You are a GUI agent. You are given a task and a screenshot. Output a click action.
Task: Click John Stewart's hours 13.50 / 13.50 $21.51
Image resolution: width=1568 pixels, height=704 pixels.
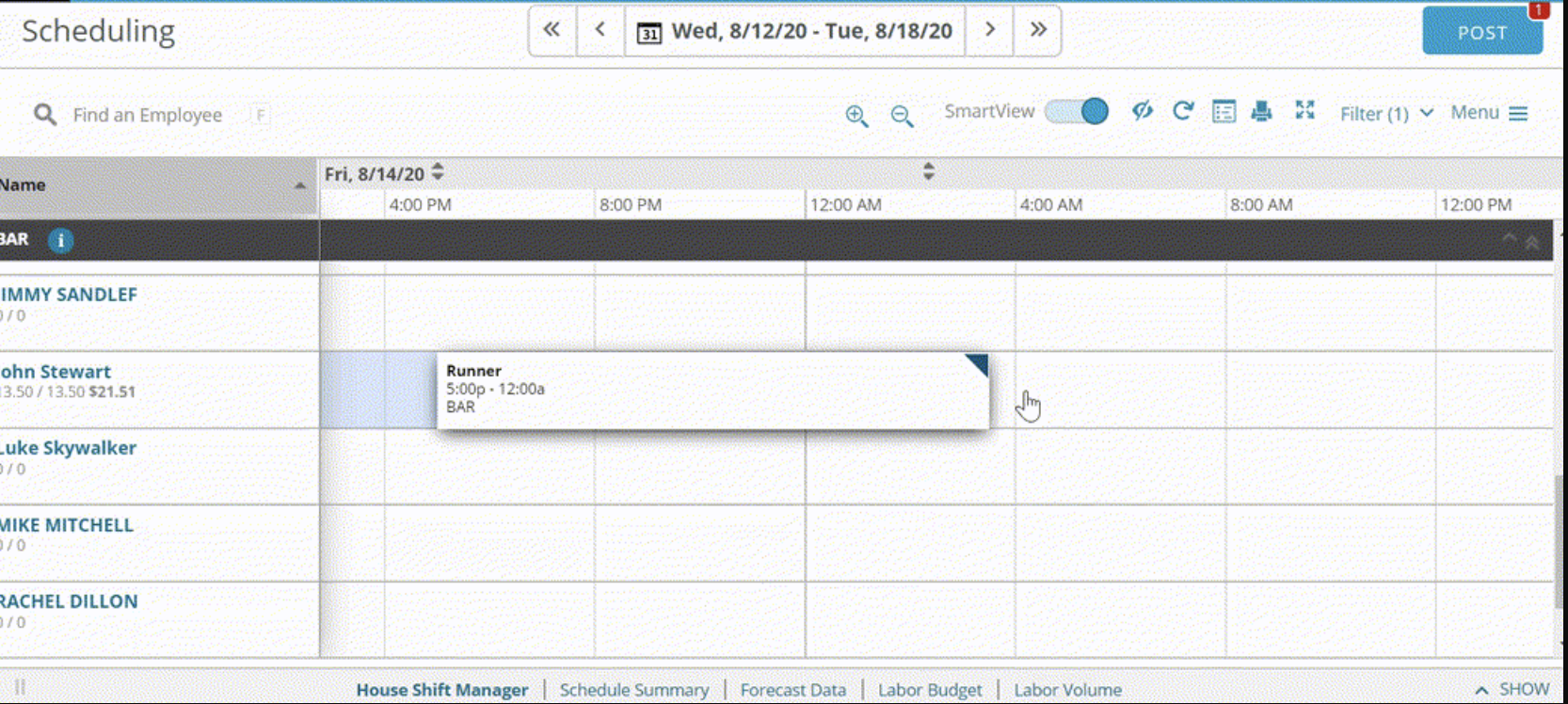click(x=68, y=392)
